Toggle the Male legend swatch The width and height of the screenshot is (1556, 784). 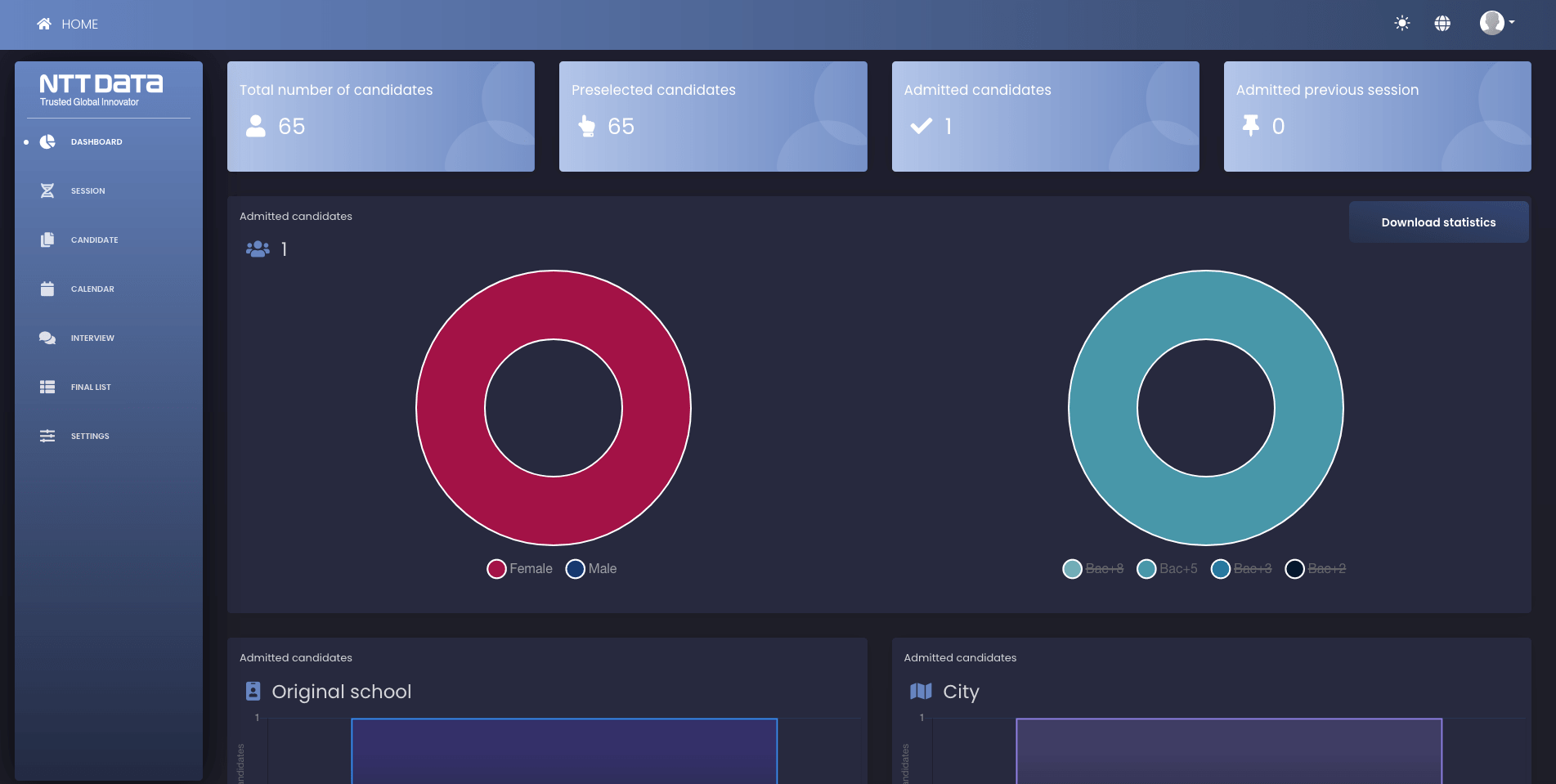pyautogui.click(x=575, y=569)
